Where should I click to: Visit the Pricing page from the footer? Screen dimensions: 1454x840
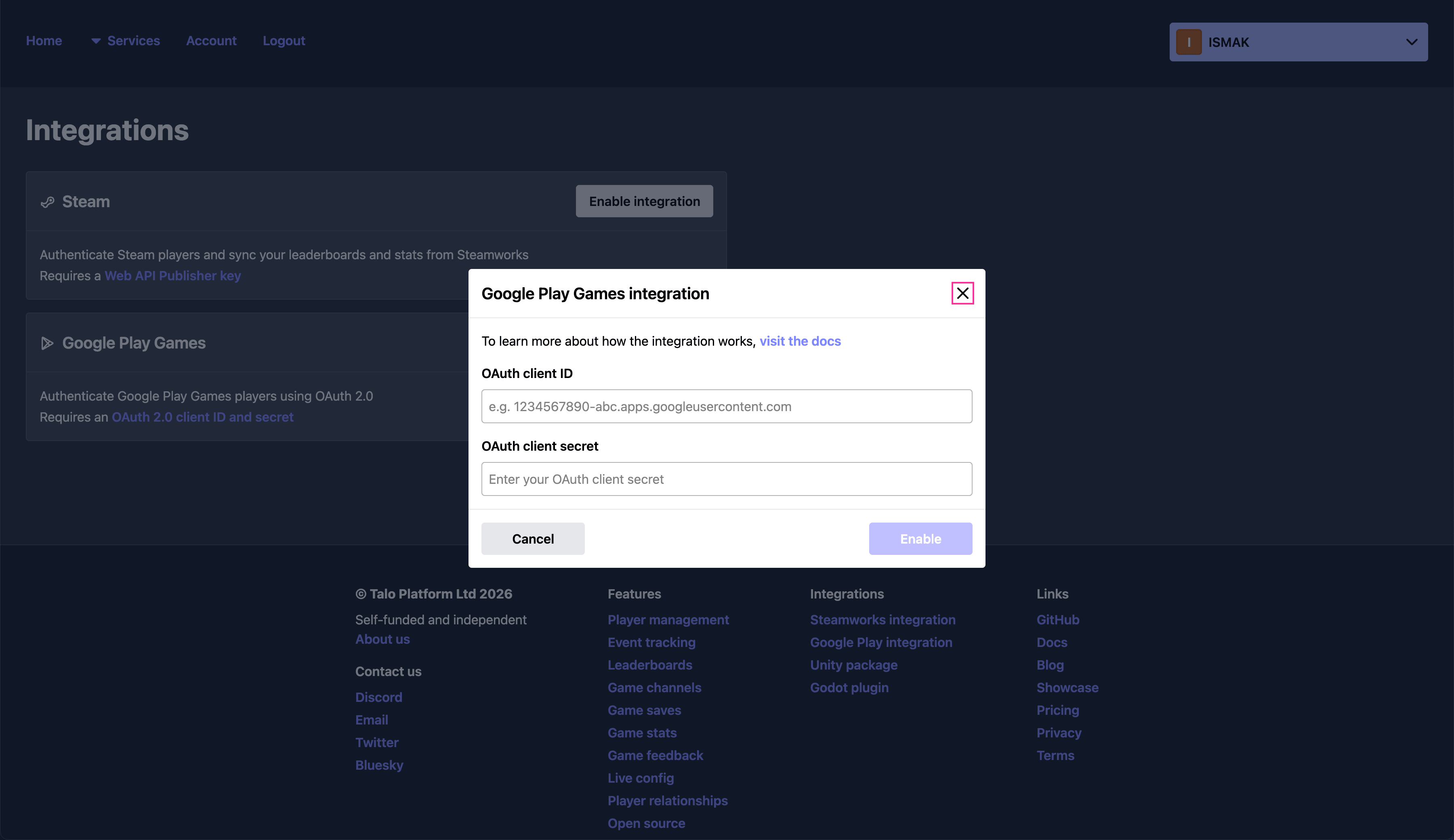click(x=1058, y=710)
